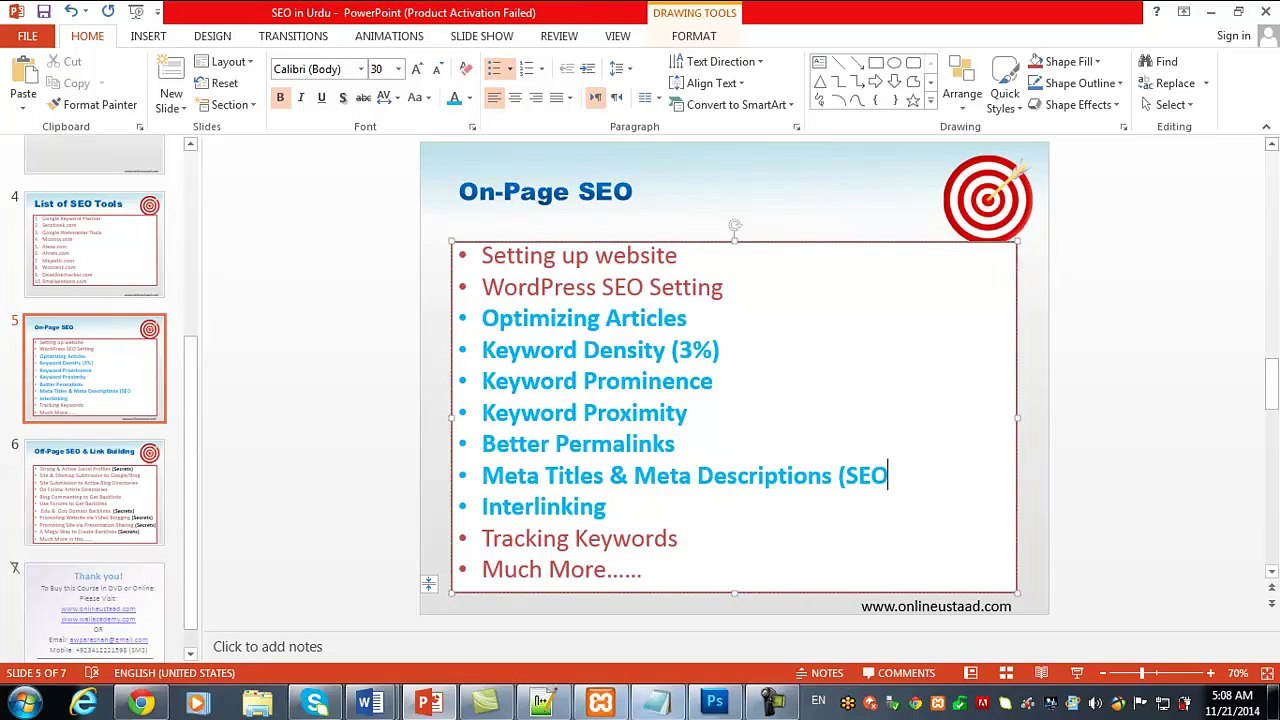Open the FILE tab
The image size is (1280, 720).
(27, 36)
